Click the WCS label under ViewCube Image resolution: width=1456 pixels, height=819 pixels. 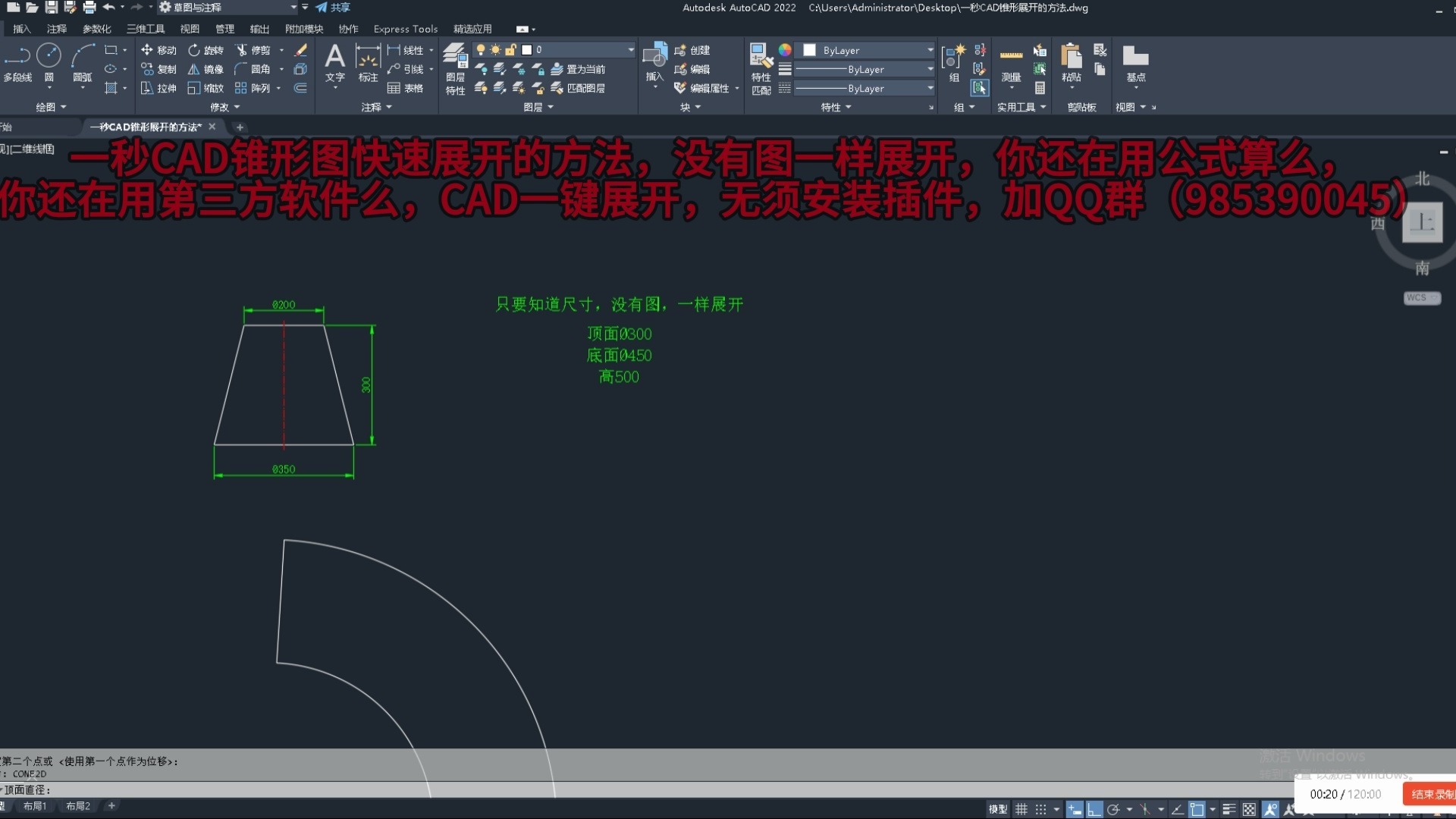tap(1421, 298)
